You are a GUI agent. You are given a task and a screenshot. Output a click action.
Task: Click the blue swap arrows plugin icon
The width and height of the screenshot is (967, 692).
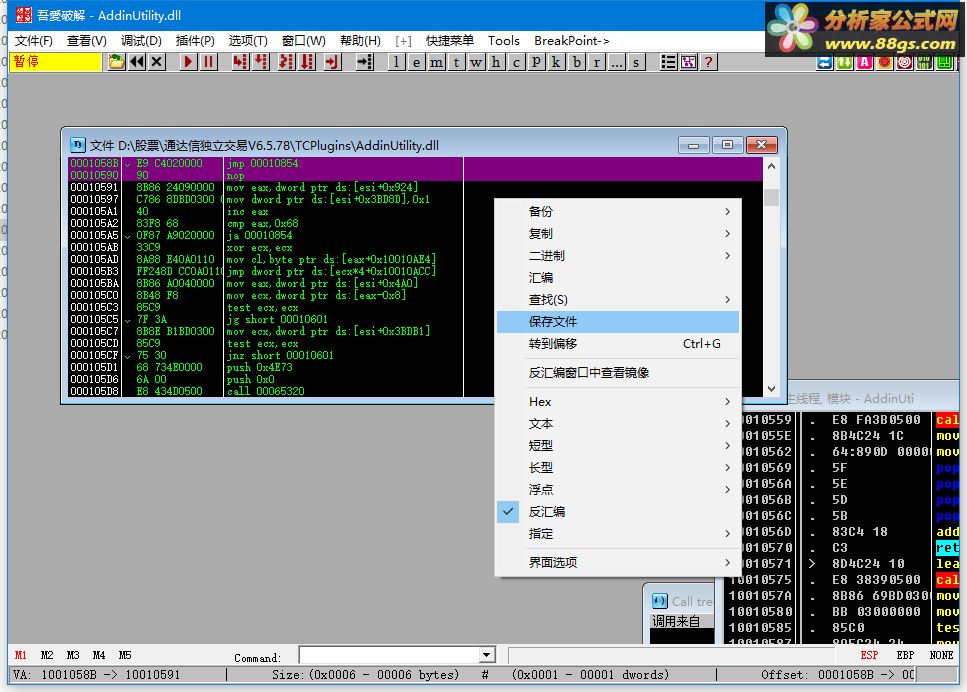(x=825, y=62)
